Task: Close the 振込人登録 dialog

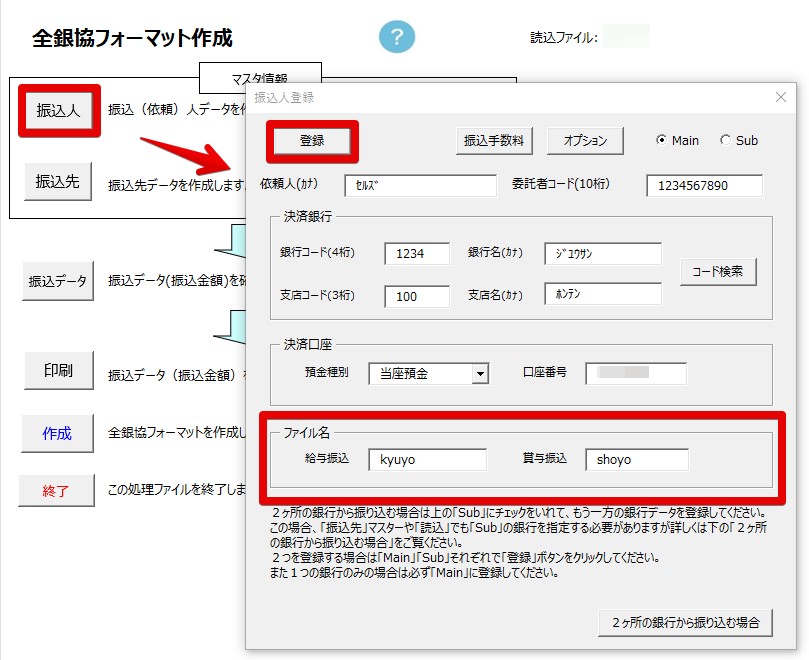Action: [781, 97]
